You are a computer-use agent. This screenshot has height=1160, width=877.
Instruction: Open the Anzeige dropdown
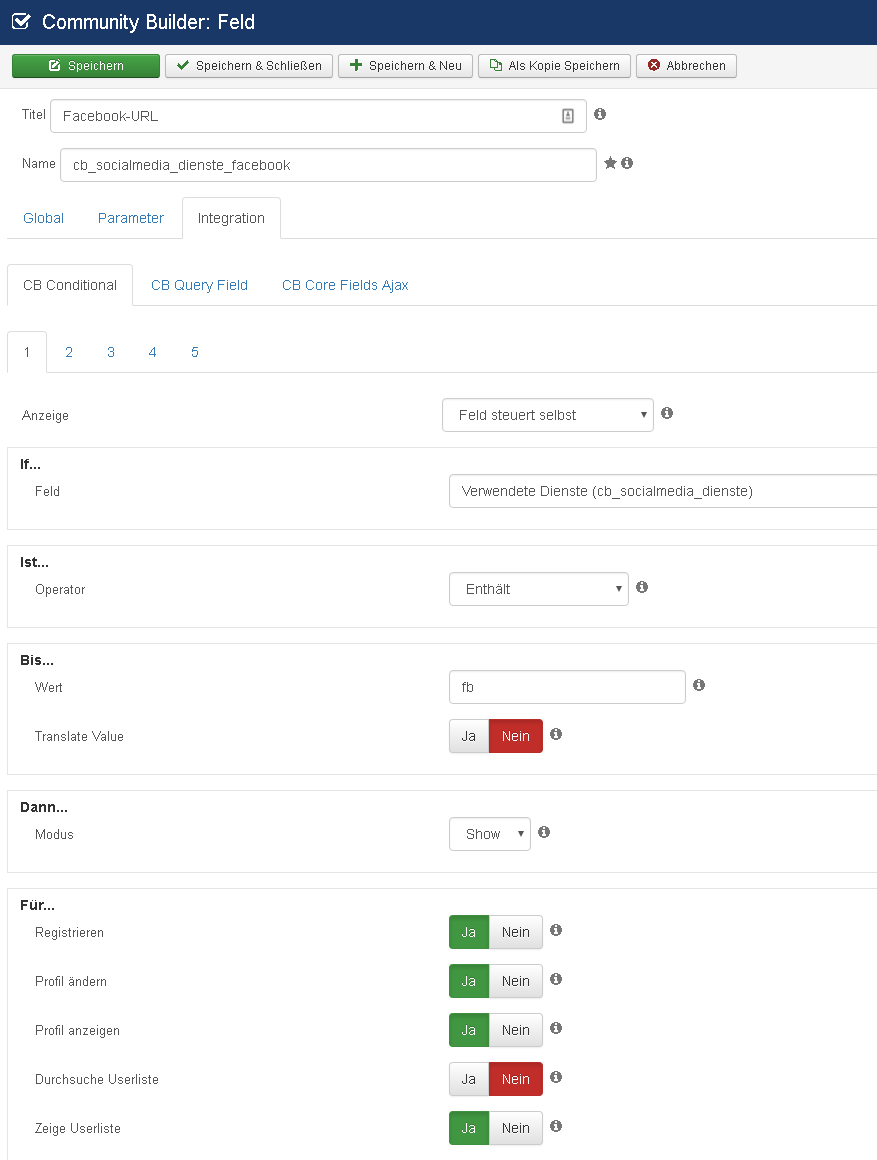tap(547, 415)
